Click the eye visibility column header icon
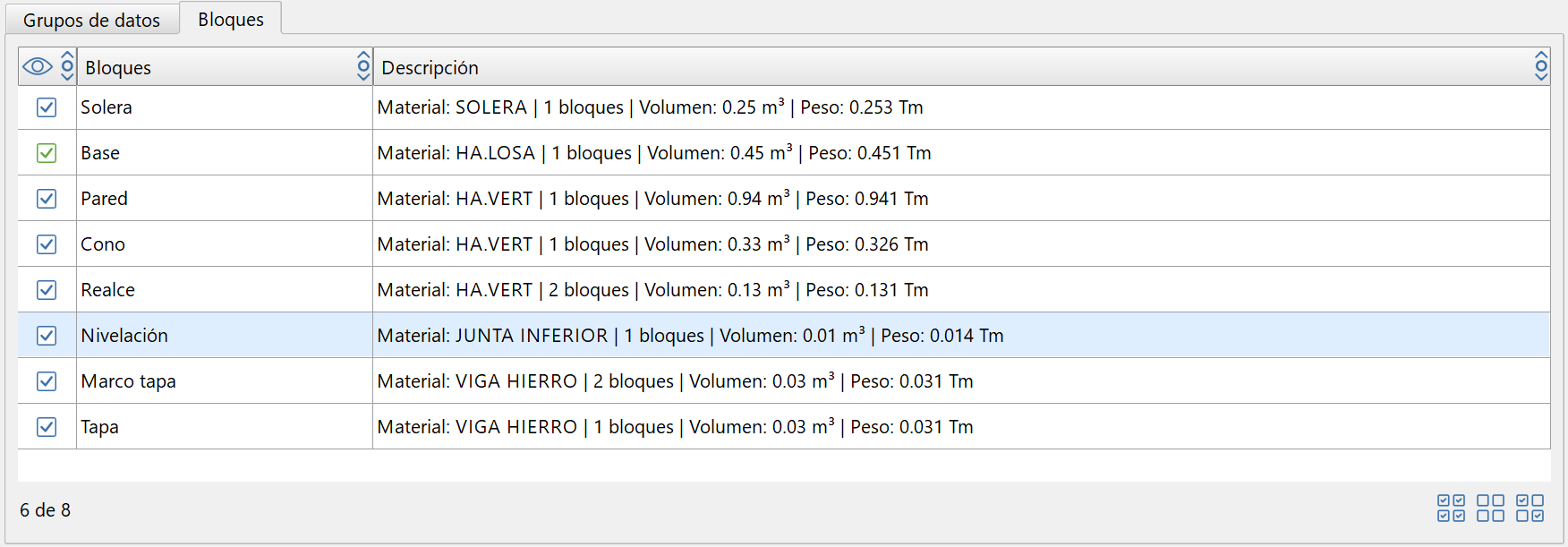 point(38,66)
